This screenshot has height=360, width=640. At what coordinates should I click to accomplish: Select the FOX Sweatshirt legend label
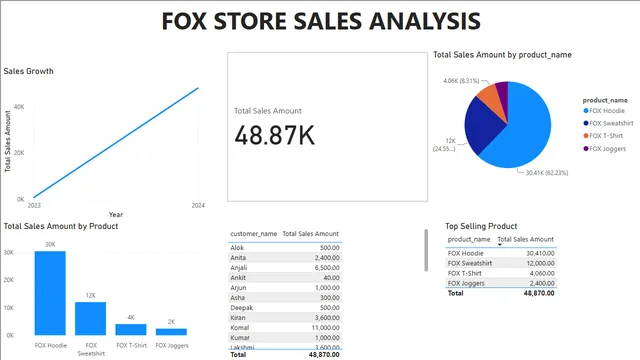[611, 123]
